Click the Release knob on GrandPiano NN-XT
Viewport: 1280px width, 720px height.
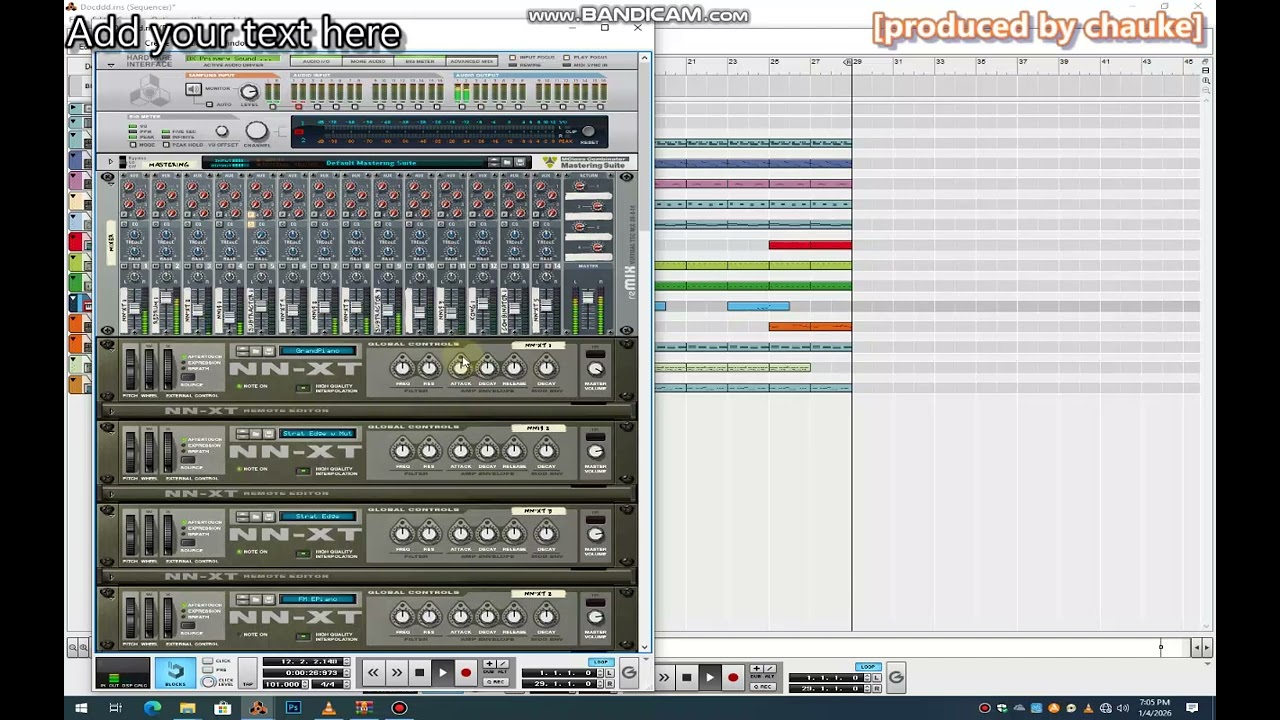[x=514, y=368]
